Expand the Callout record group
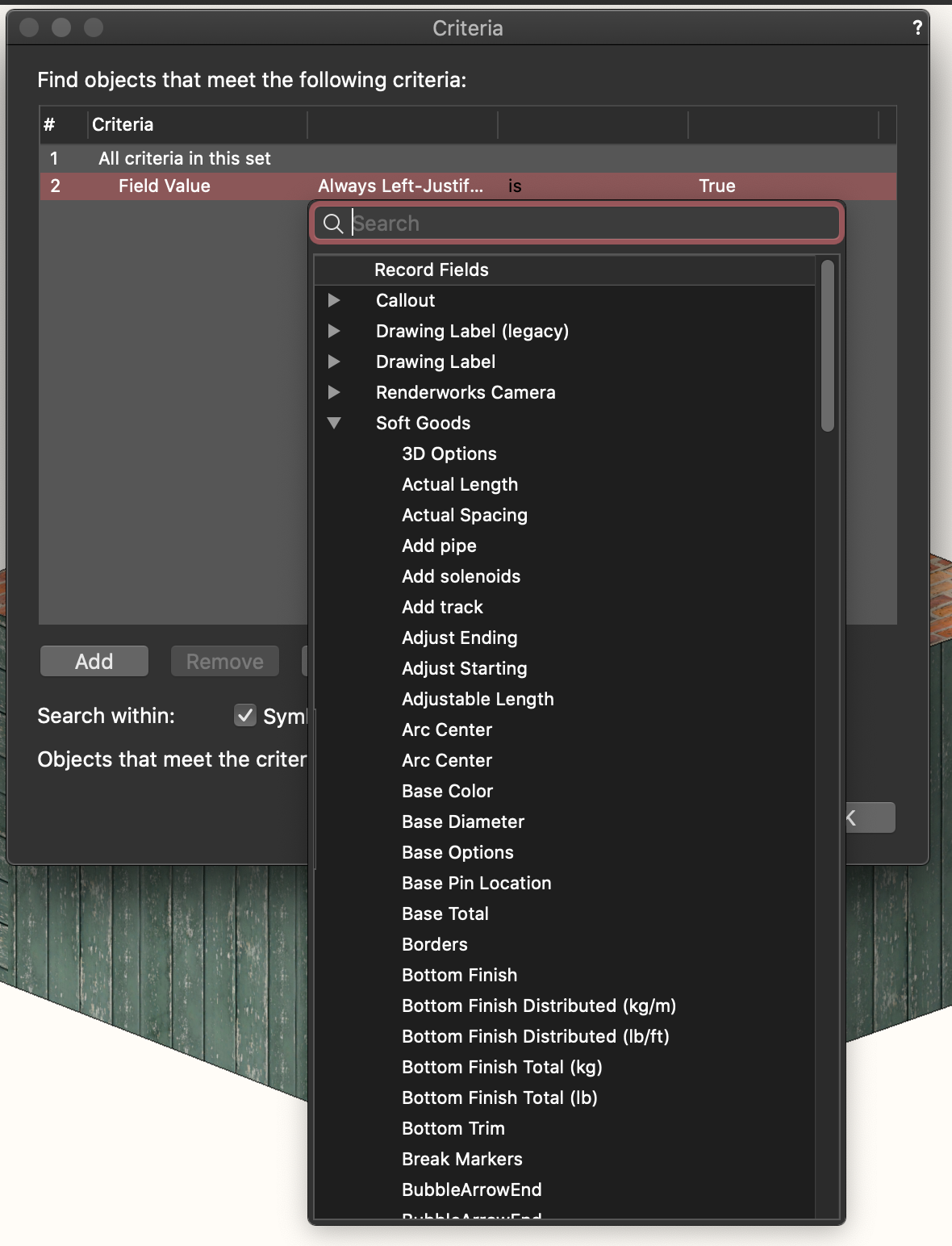Viewport: 952px width, 1246px height. click(334, 301)
